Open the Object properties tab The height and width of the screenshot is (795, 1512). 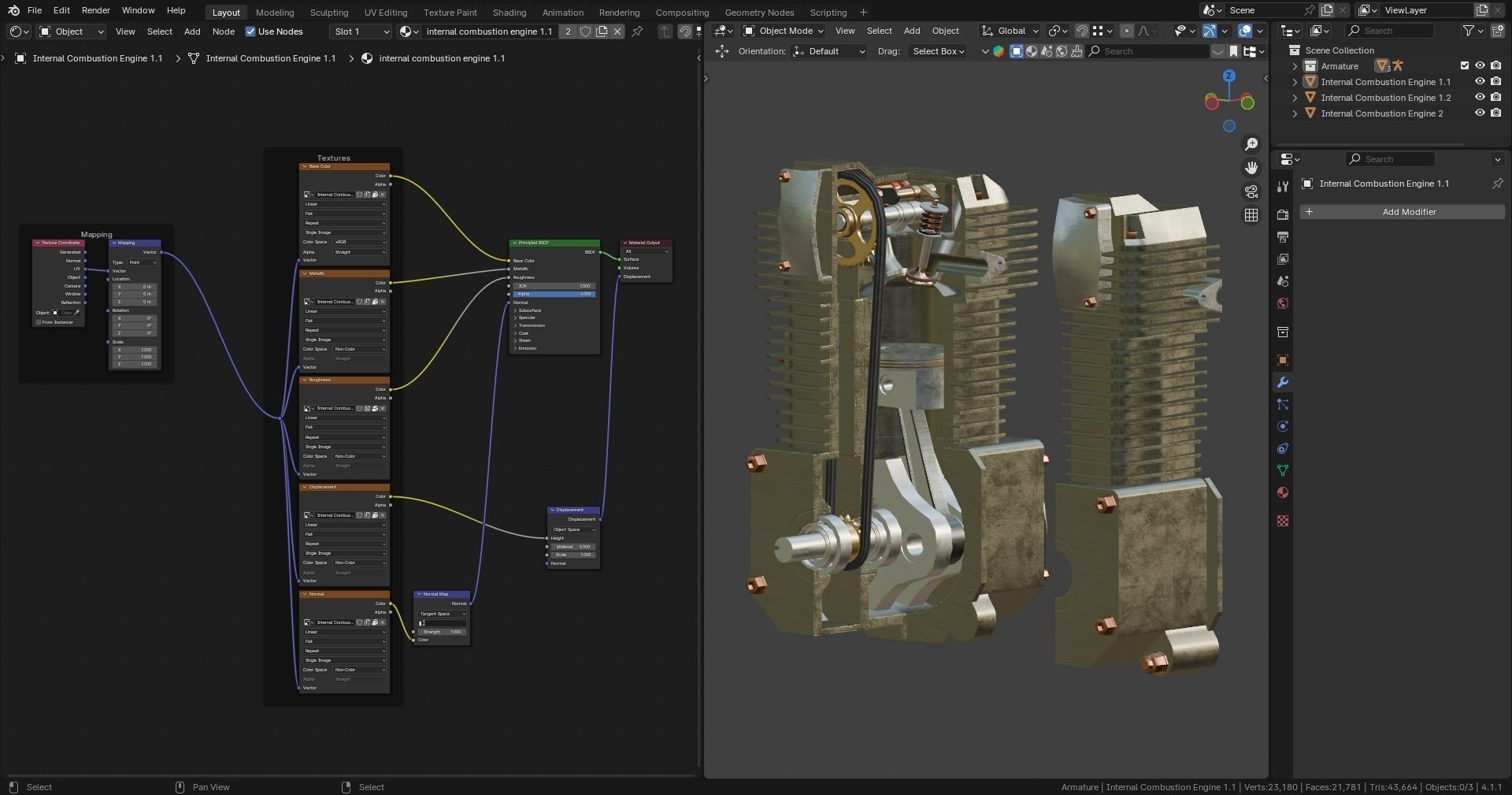1282,360
